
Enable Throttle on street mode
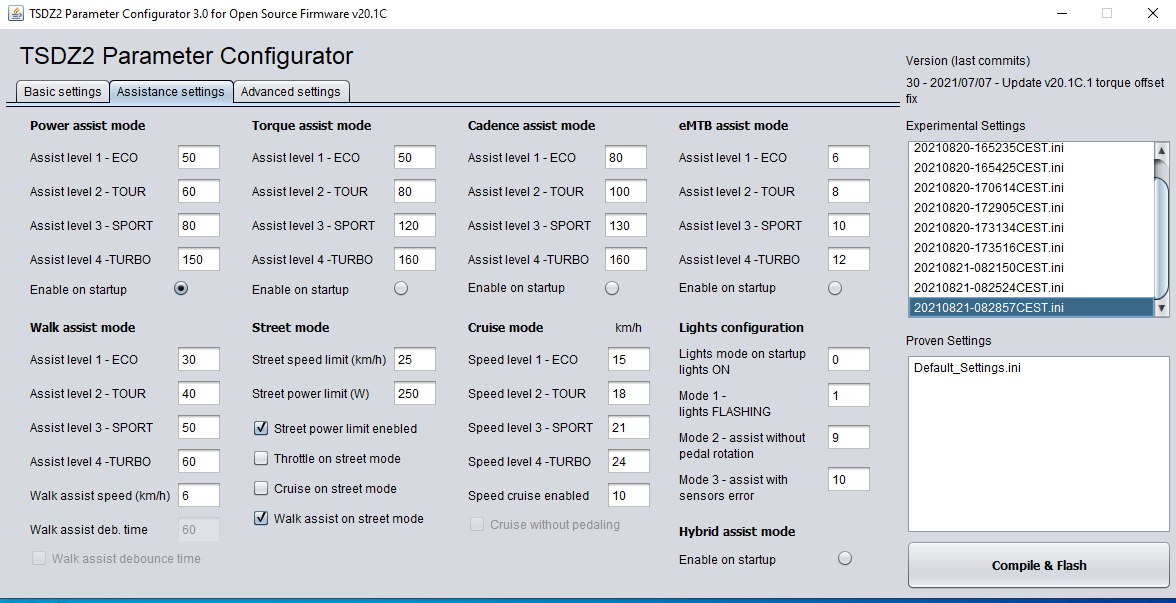coord(261,458)
